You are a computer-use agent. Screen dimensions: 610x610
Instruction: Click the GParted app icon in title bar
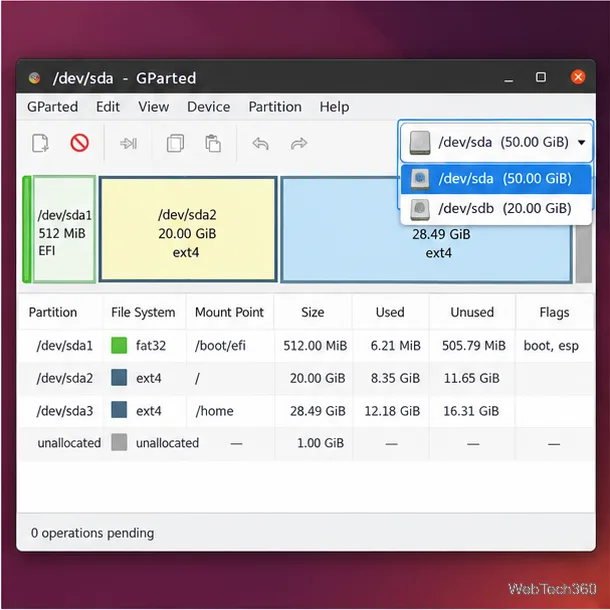(x=35, y=78)
